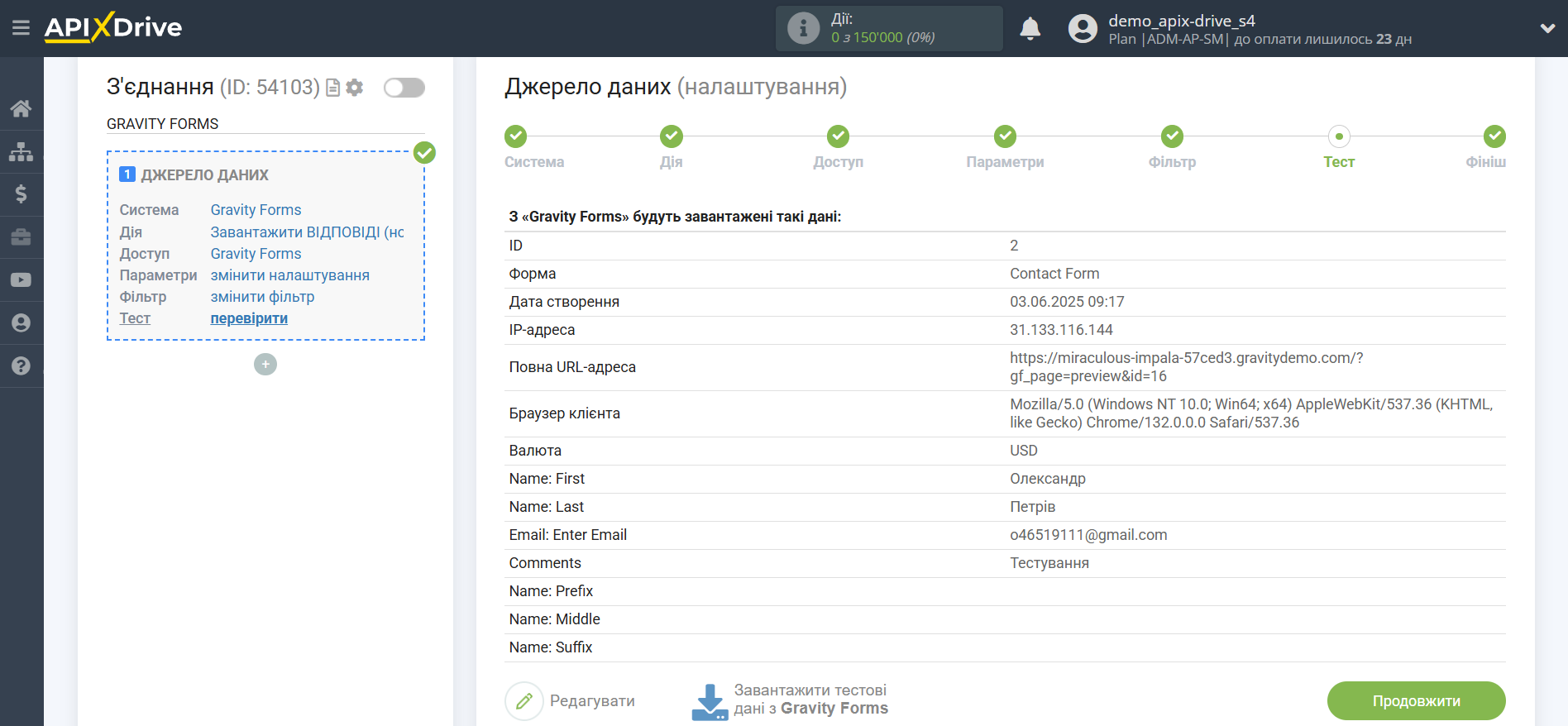This screenshot has width=1568, height=726.
Task: Click the Name: Suffix row label
Action: 551,647
